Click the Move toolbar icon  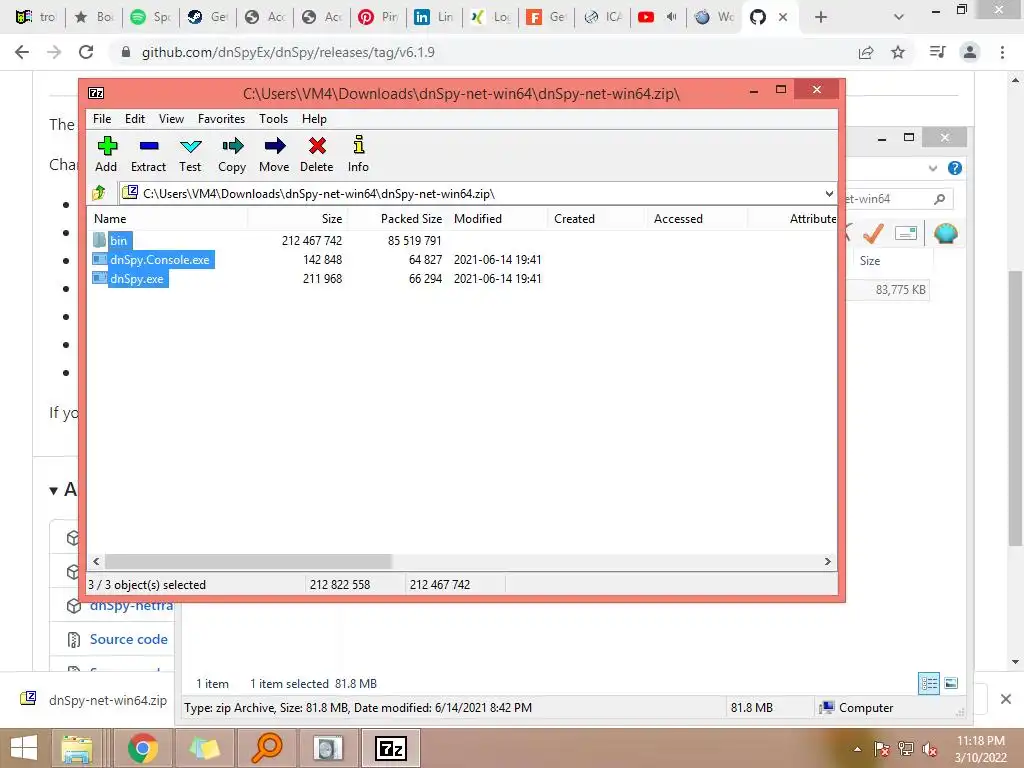tap(274, 155)
